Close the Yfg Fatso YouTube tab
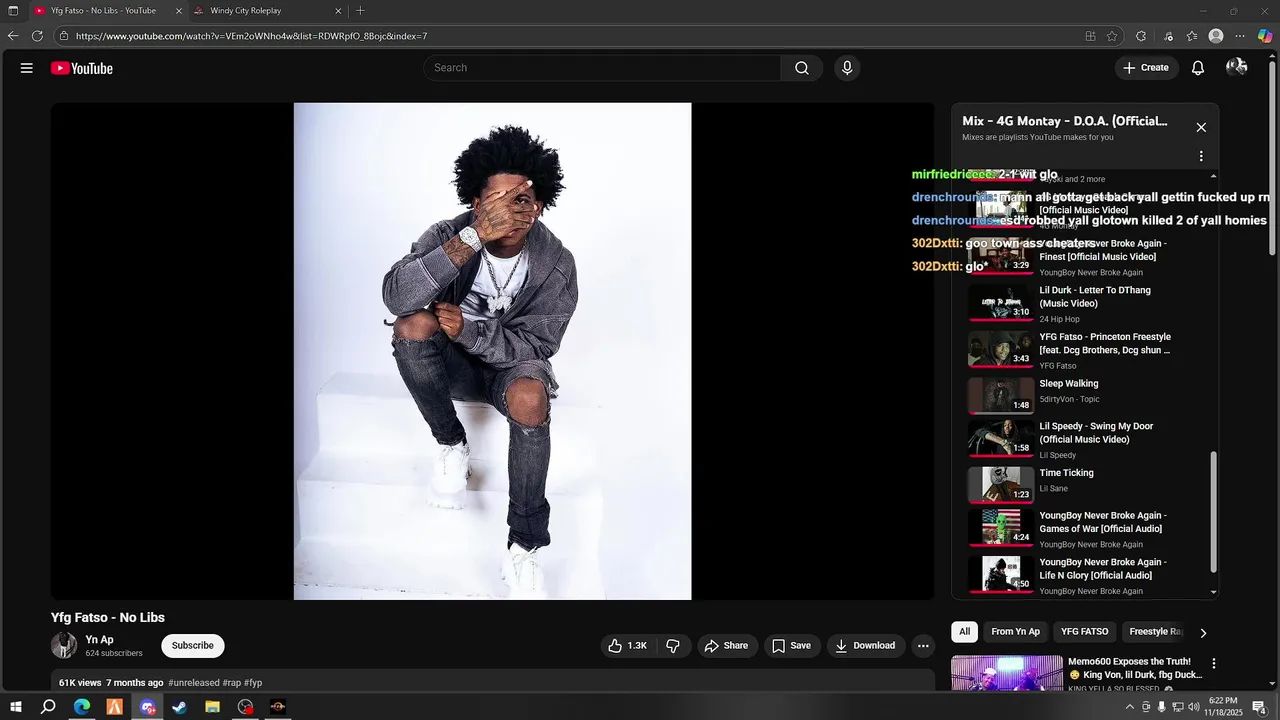Screen dimensions: 1280x720 [x=179, y=11]
